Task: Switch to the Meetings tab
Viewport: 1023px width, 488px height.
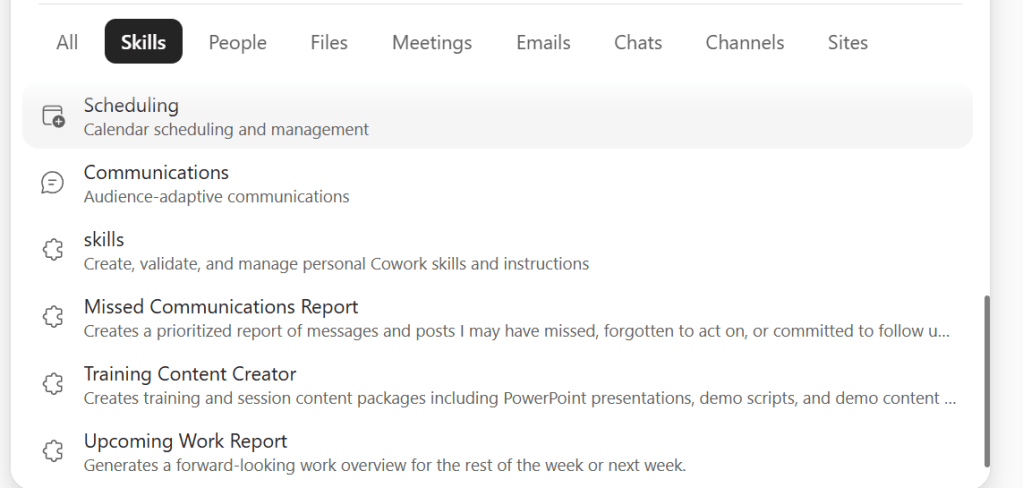Action: [432, 42]
